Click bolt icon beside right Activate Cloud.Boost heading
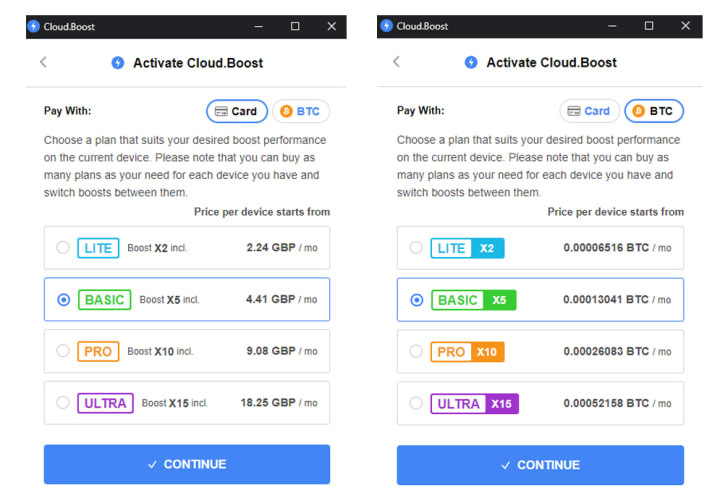720x498 pixels. point(471,62)
